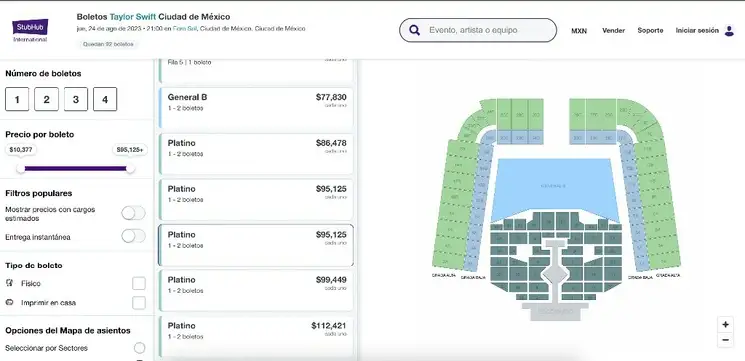The width and height of the screenshot is (745, 361).
Task: Zoom in on the seat map
Action: pos(725,325)
